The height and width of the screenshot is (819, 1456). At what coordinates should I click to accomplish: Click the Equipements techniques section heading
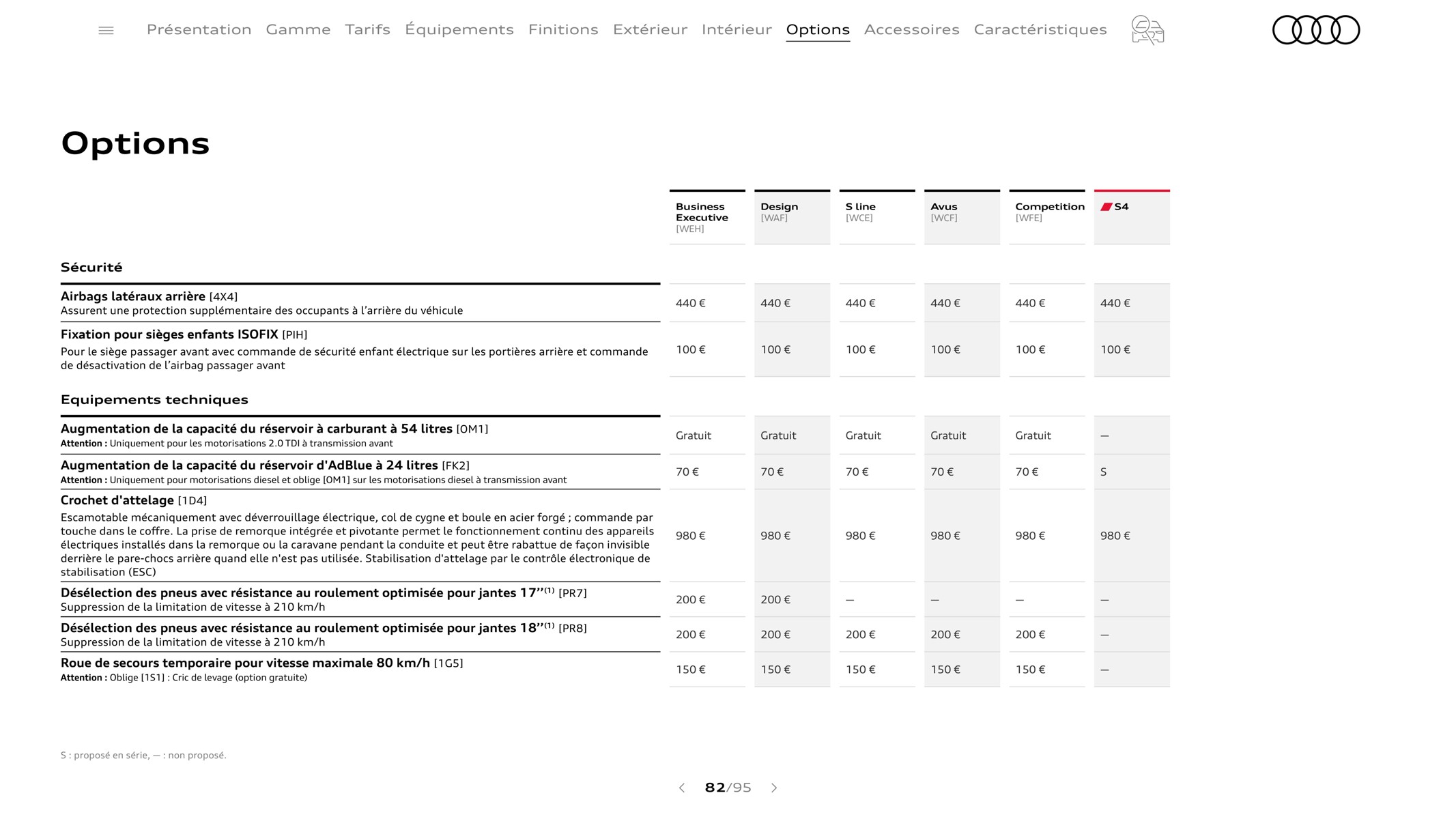(x=154, y=399)
